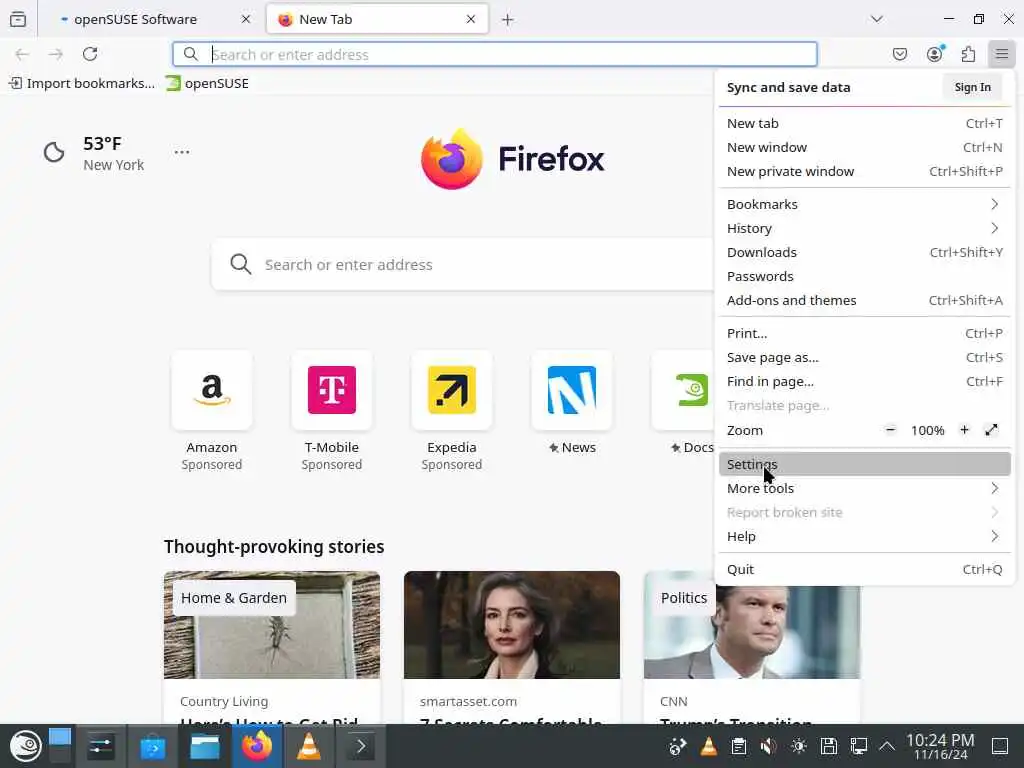Open the Country Living story thumbnail
The width and height of the screenshot is (1024, 768).
pos(272,625)
